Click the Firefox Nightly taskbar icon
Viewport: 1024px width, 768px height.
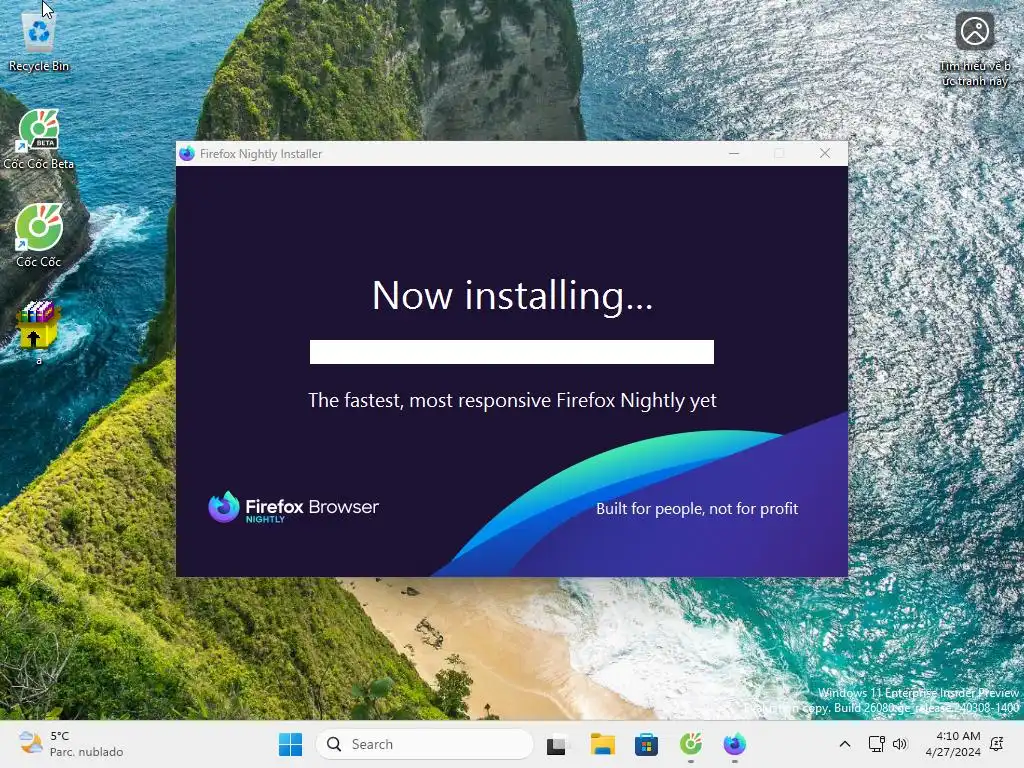(x=735, y=744)
